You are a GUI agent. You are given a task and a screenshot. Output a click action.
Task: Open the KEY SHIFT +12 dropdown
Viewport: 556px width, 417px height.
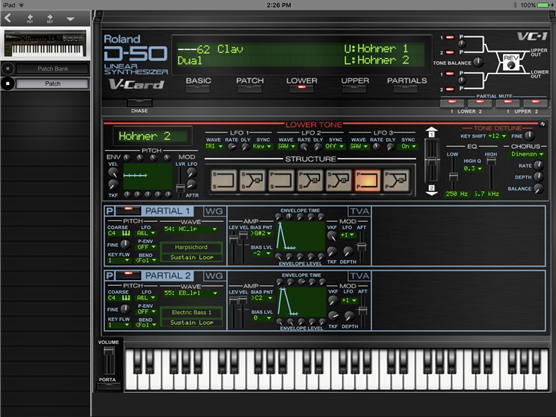pos(497,136)
